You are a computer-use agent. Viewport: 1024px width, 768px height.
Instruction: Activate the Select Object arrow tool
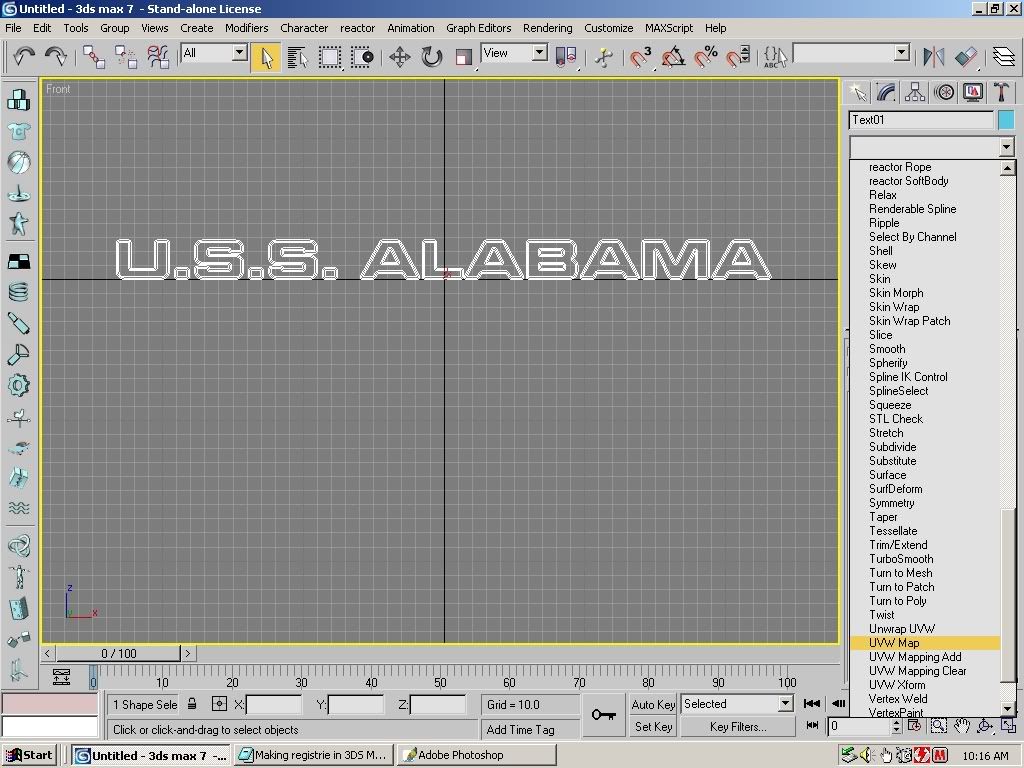click(x=266, y=57)
